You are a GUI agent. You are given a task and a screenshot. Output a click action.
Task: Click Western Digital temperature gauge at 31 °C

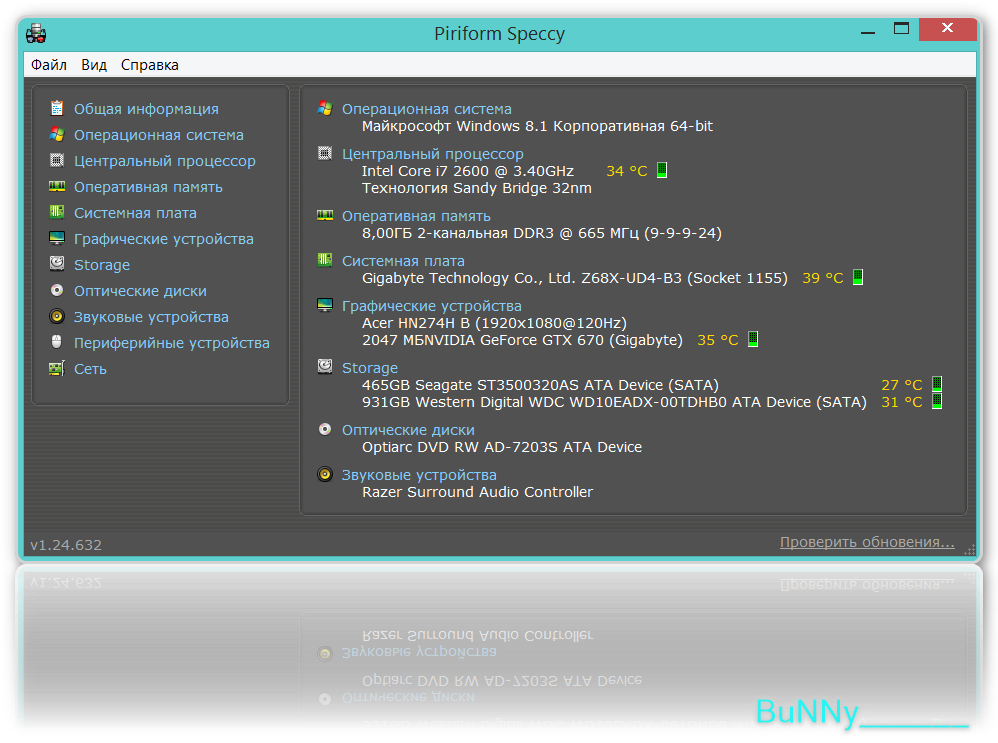(937, 401)
